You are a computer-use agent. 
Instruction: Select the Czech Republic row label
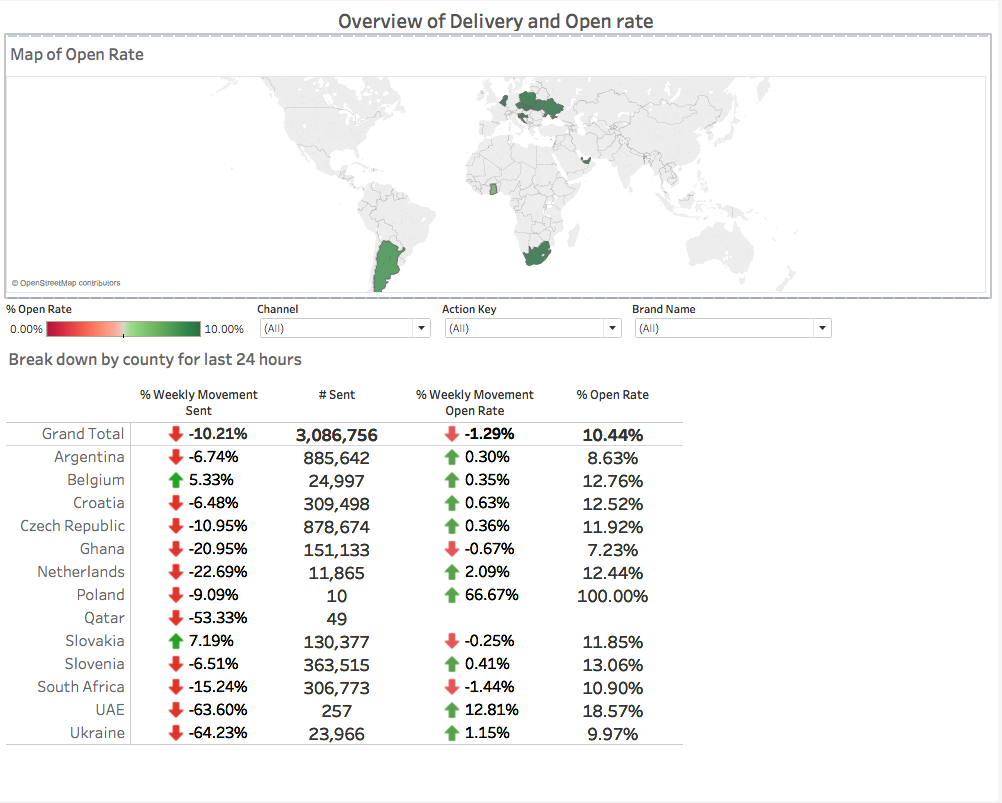click(x=72, y=525)
